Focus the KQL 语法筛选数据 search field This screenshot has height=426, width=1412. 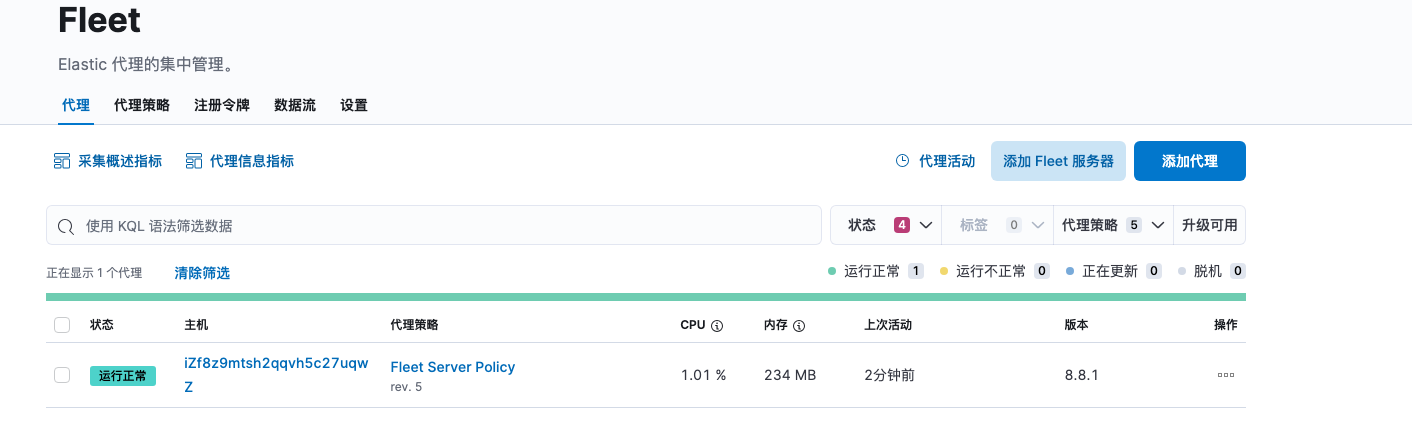(x=434, y=225)
